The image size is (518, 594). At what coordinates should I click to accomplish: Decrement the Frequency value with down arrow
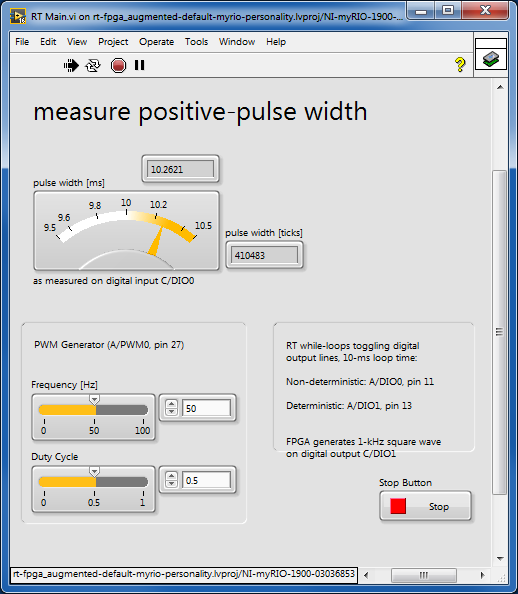(x=171, y=412)
